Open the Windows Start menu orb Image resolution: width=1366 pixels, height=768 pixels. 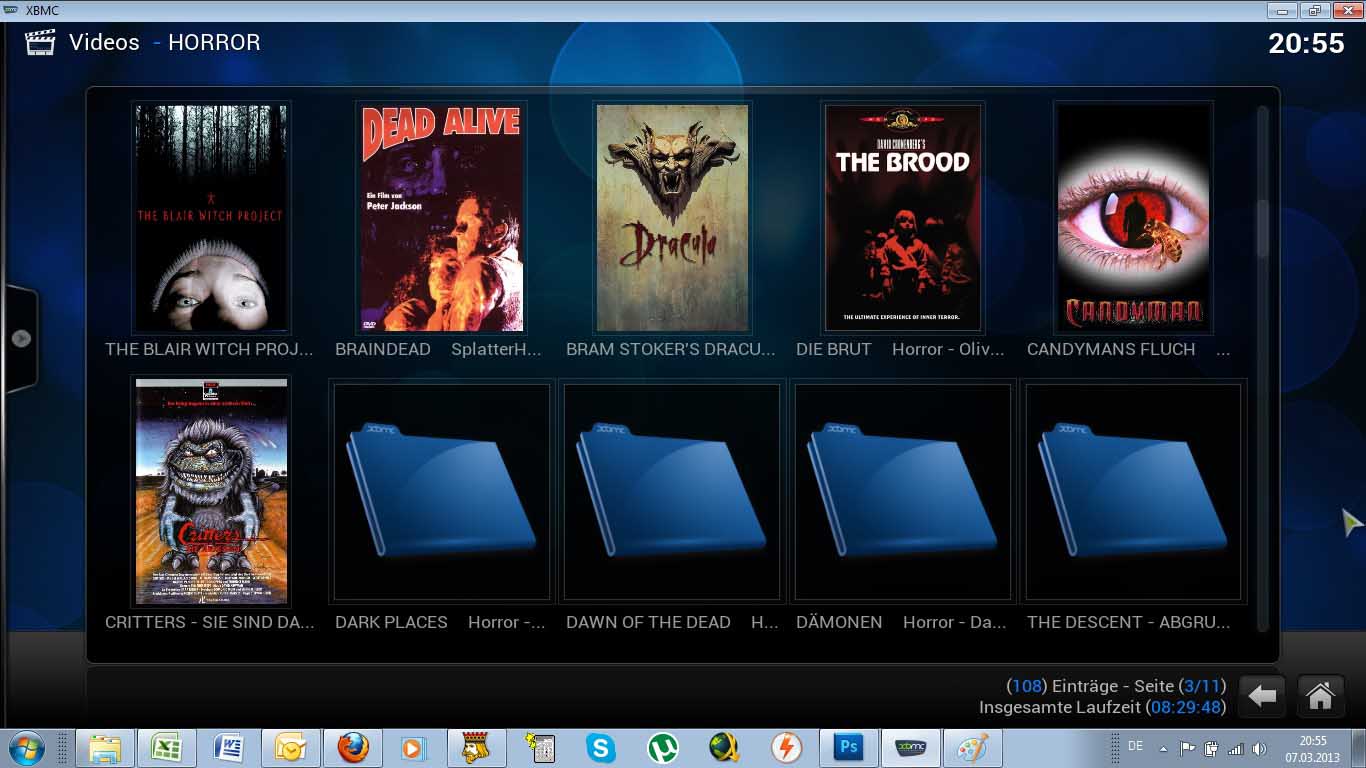click(x=25, y=748)
